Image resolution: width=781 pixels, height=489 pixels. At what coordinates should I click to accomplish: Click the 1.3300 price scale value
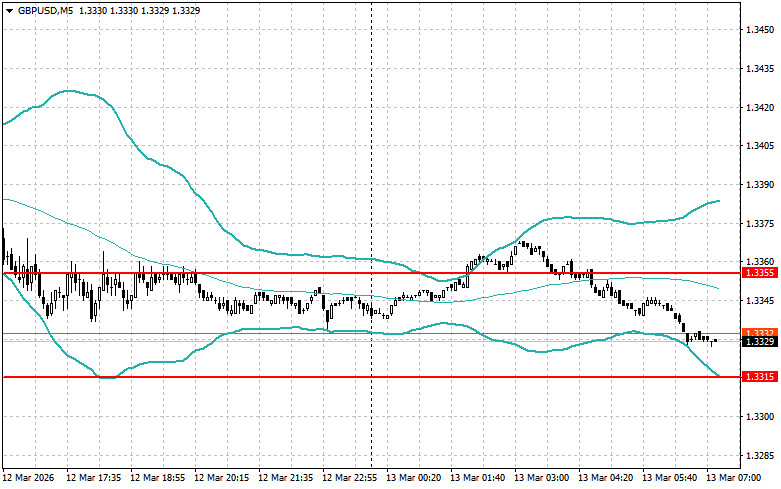760,417
